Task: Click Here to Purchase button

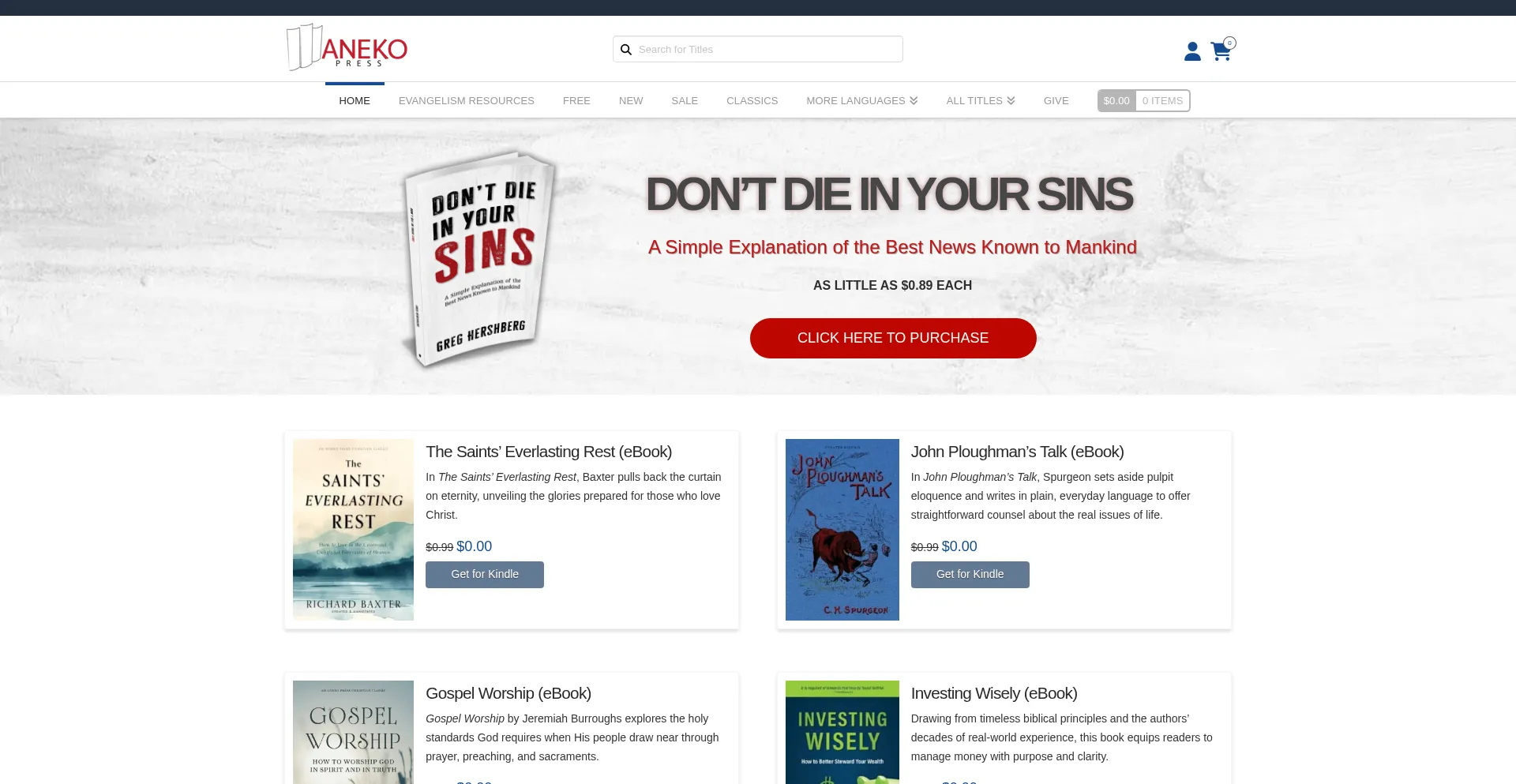Action: pyautogui.click(x=893, y=338)
